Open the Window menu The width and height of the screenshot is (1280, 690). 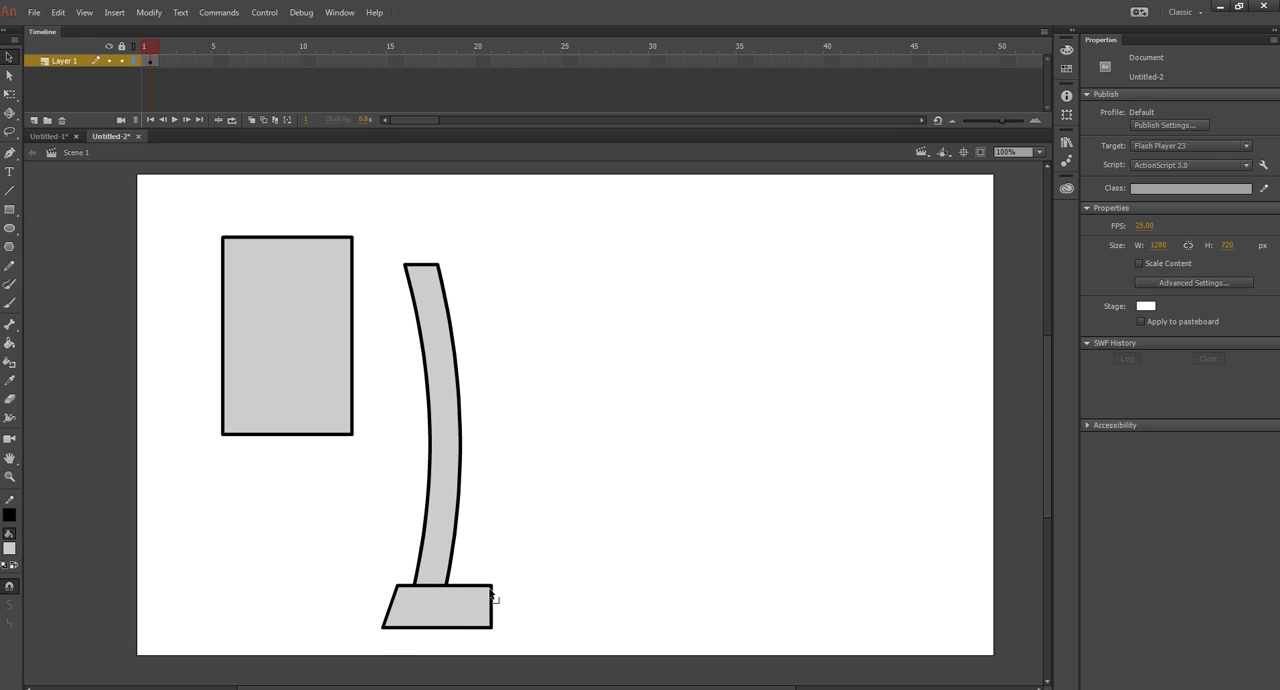340,13
